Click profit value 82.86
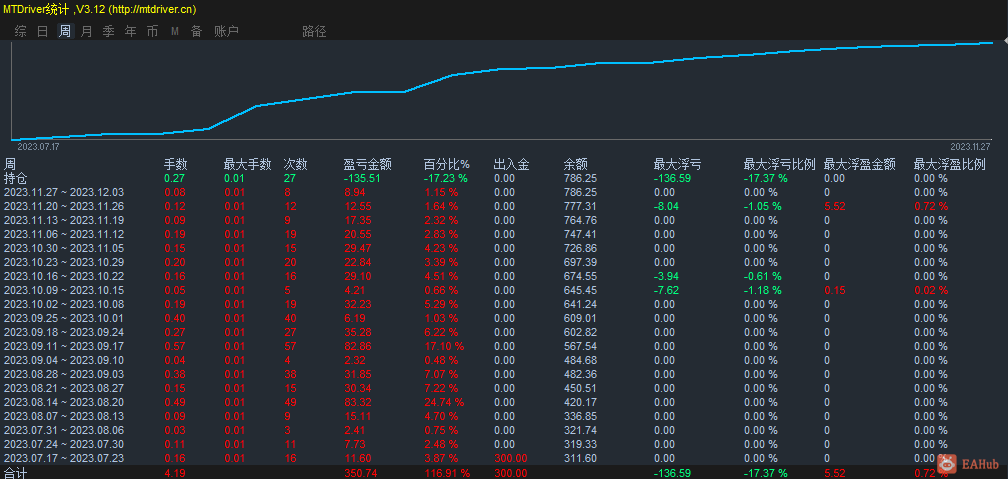 pos(357,346)
